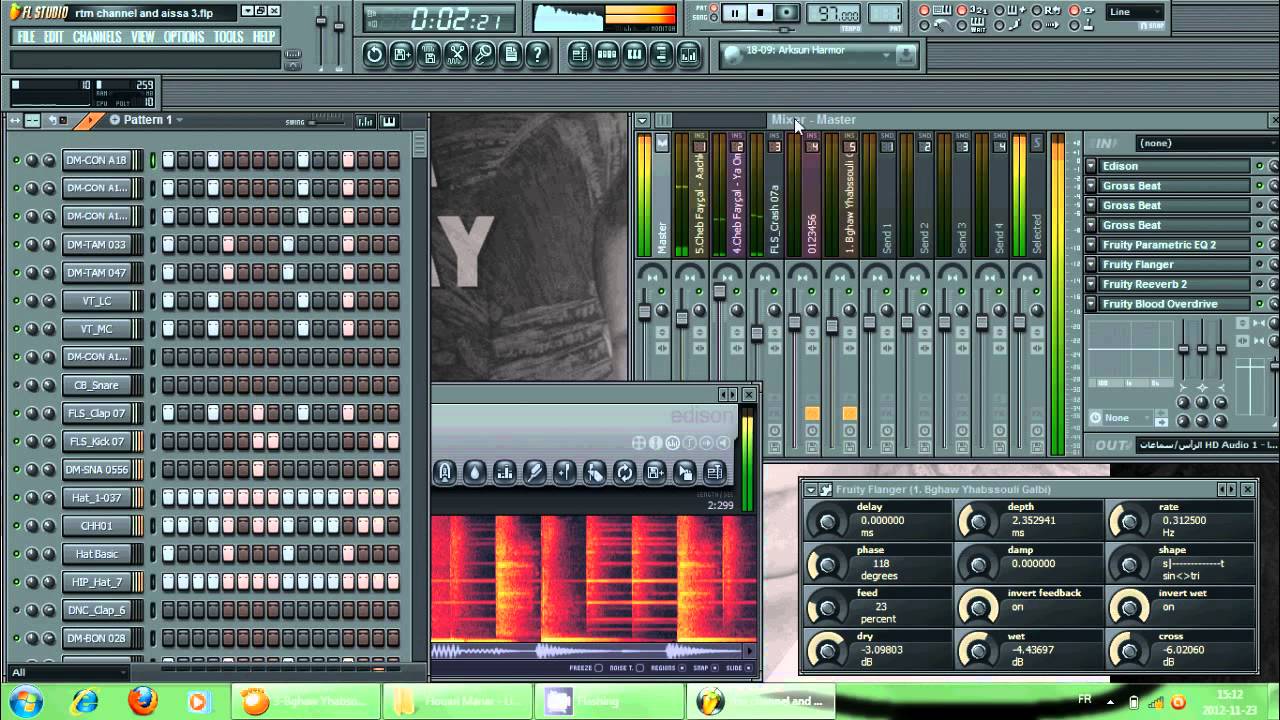Image resolution: width=1280 pixels, height=720 pixels.
Task: Open the piano roll view icon
Action: pyautogui.click(x=634, y=54)
